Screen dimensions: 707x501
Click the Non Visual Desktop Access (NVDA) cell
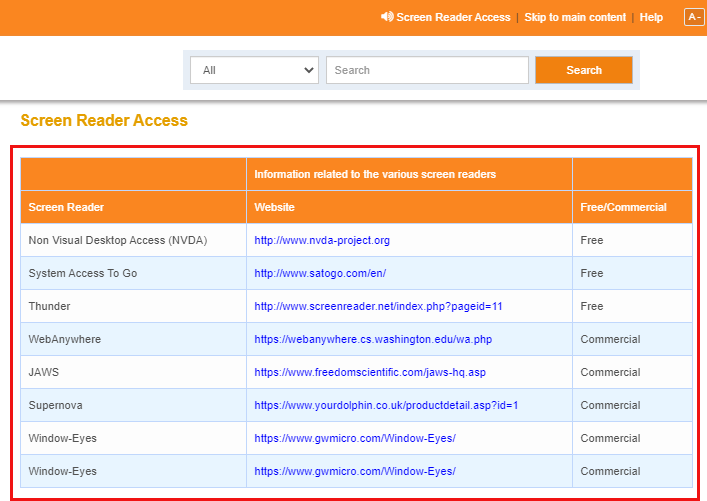click(x=133, y=240)
